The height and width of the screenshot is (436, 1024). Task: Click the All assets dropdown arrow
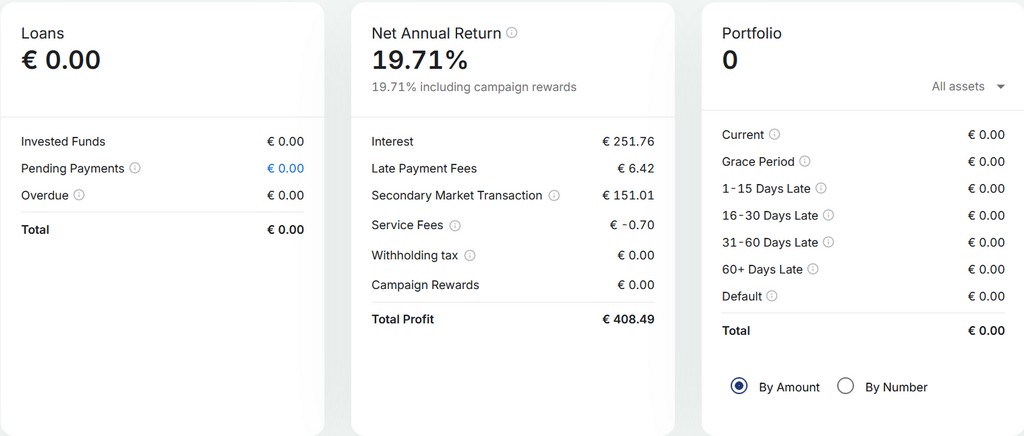click(1000, 87)
